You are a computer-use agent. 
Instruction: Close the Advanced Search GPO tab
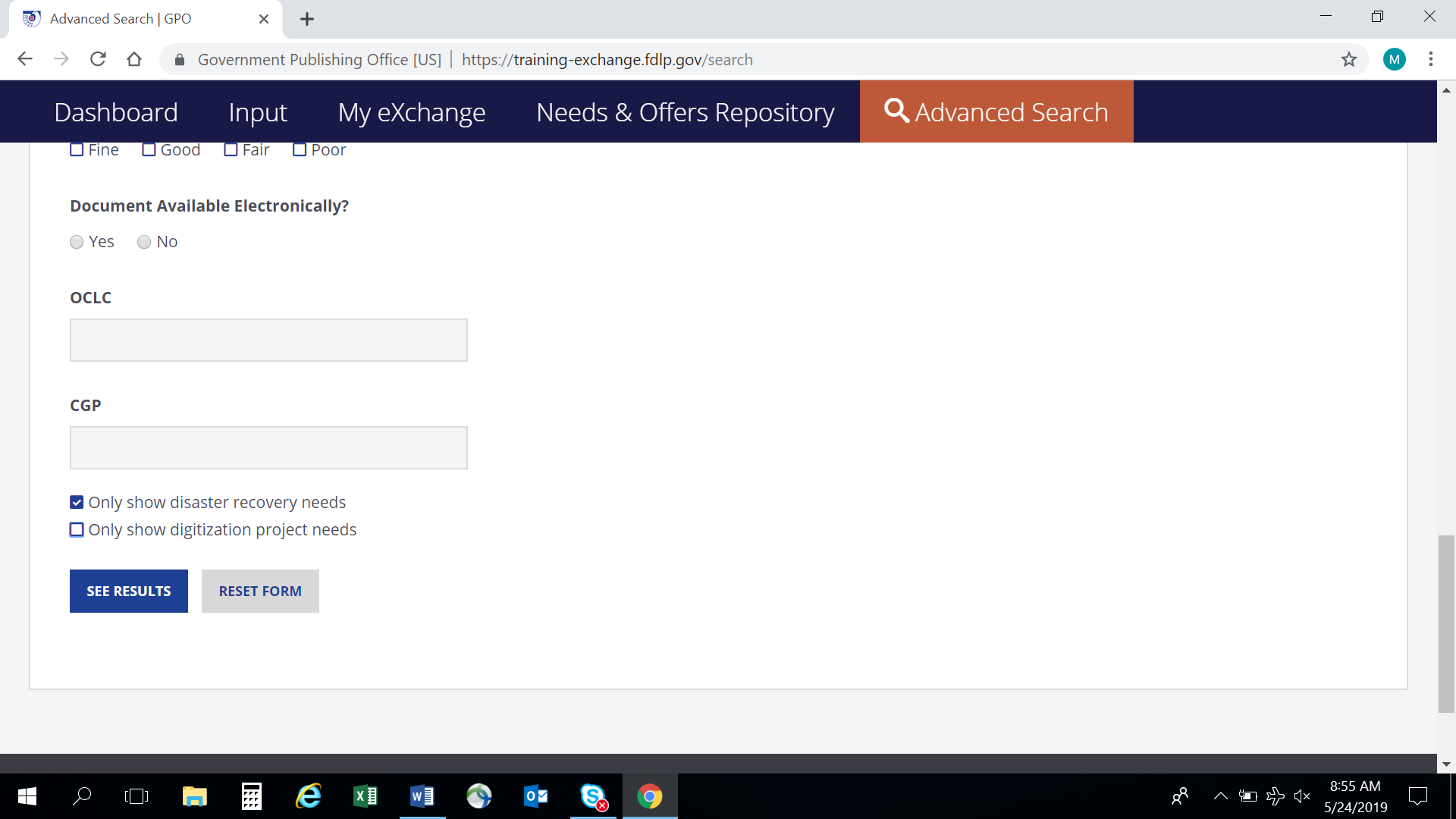tap(264, 19)
